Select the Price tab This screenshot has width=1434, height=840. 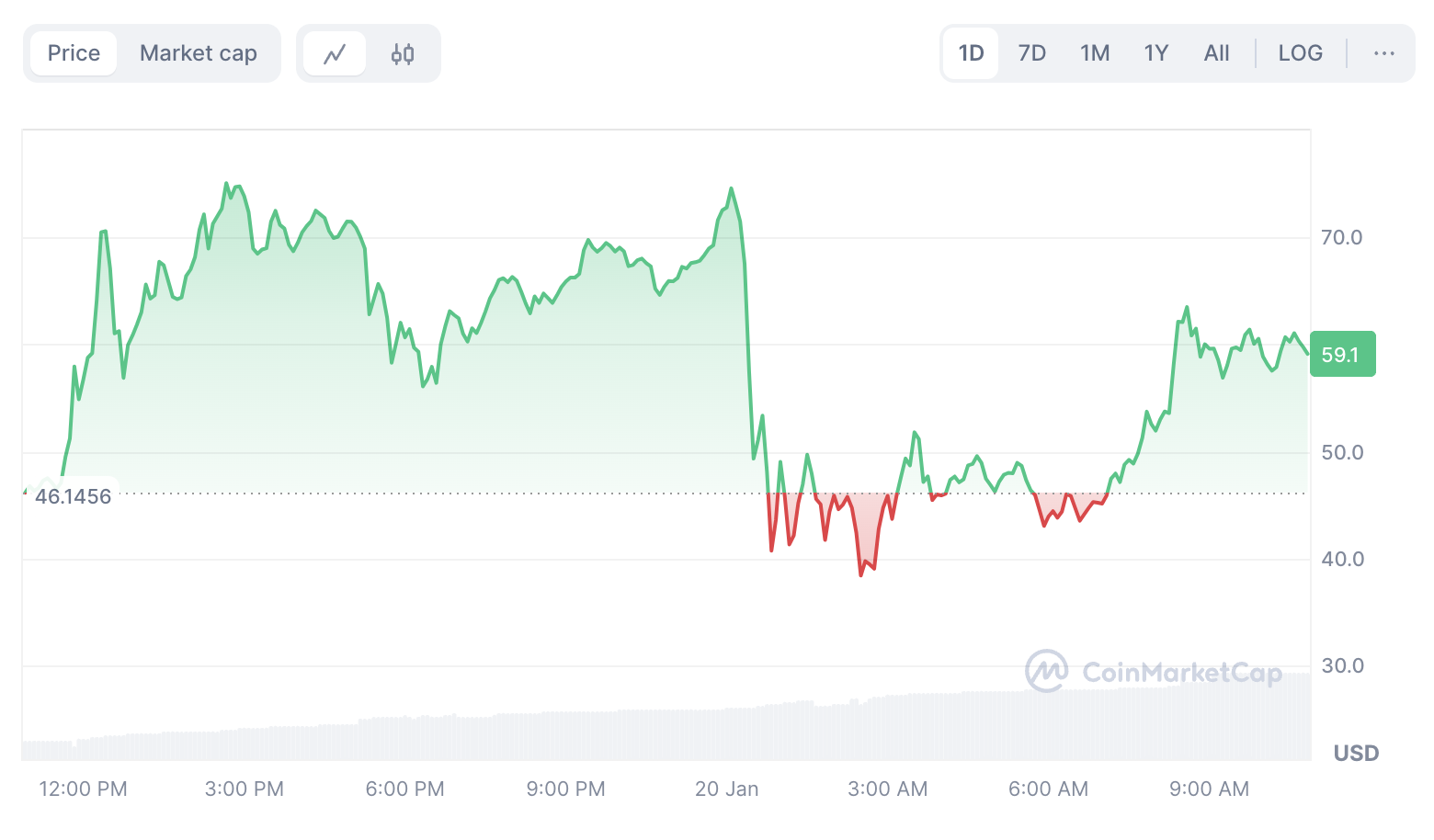click(74, 53)
